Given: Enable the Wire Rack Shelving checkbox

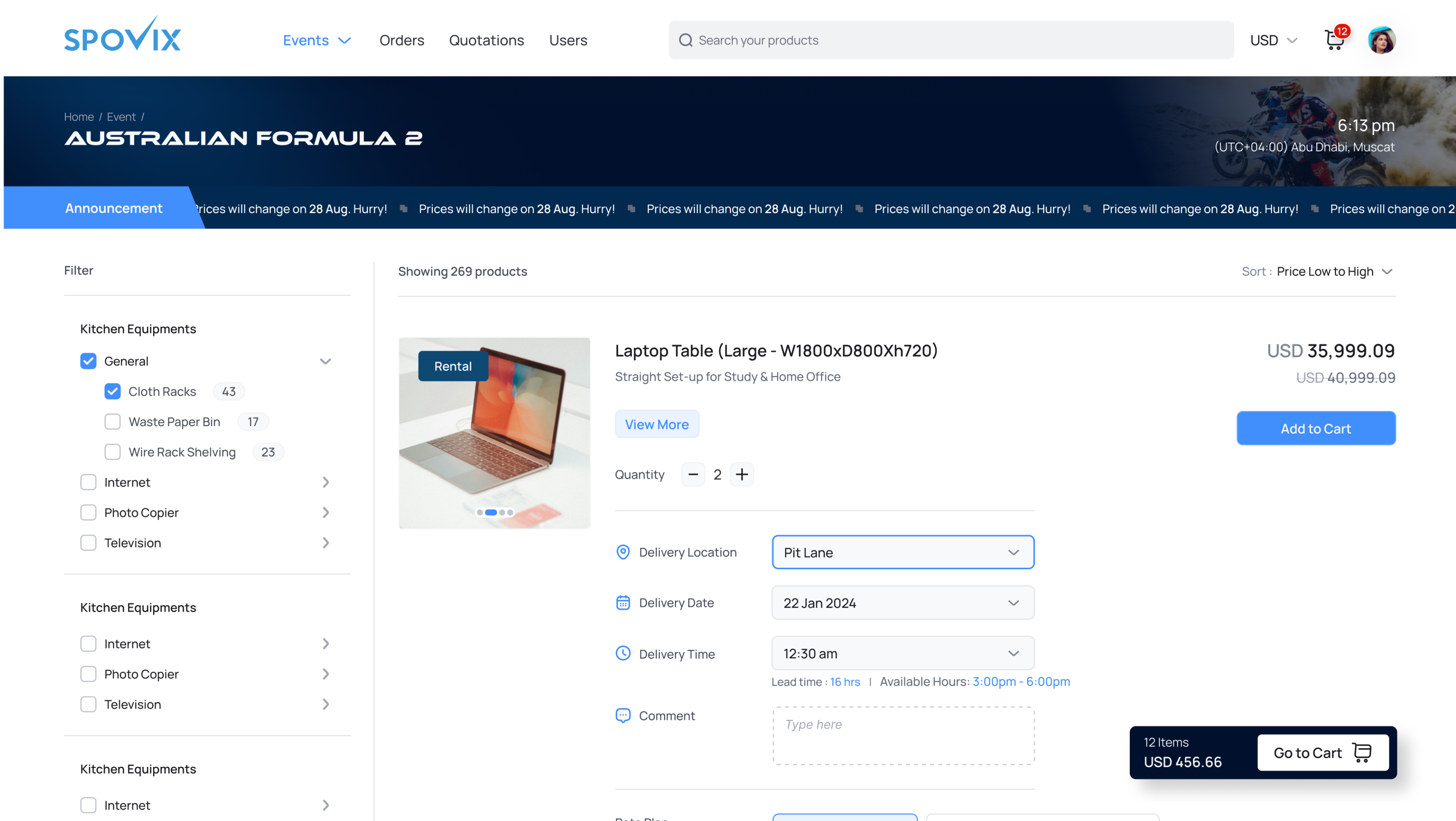Looking at the screenshot, I should point(112,452).
